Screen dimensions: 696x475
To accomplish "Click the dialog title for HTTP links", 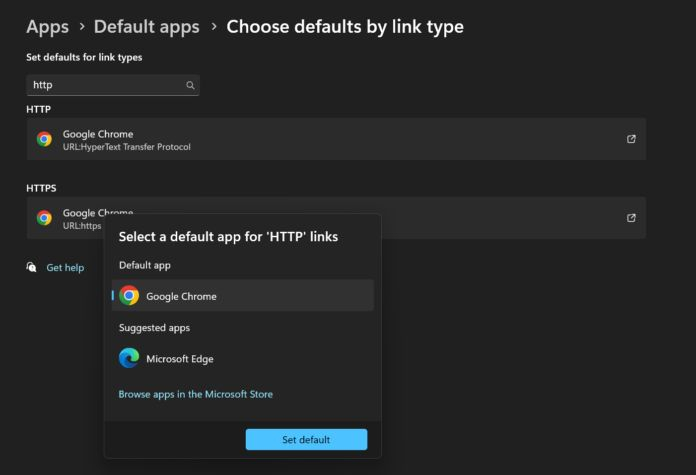I will [x=228, y=237].
